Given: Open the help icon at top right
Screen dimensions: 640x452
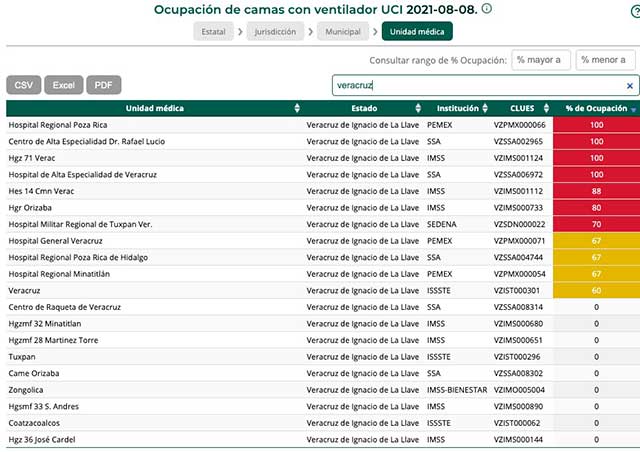Looking at the screenshot, I should (636, 11).
